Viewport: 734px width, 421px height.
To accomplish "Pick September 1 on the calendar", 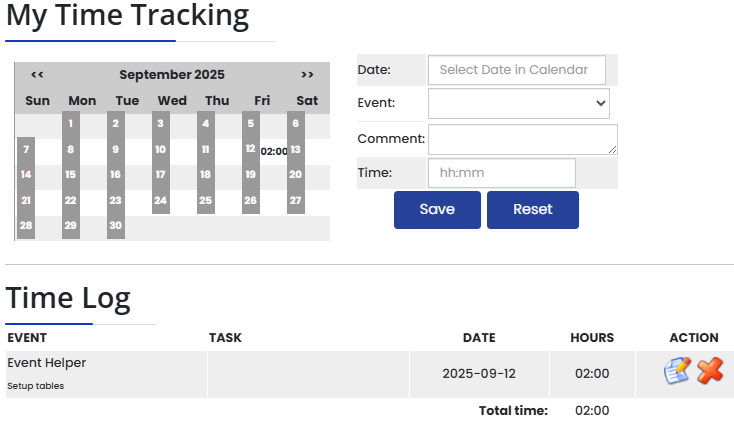I will 71,124.
